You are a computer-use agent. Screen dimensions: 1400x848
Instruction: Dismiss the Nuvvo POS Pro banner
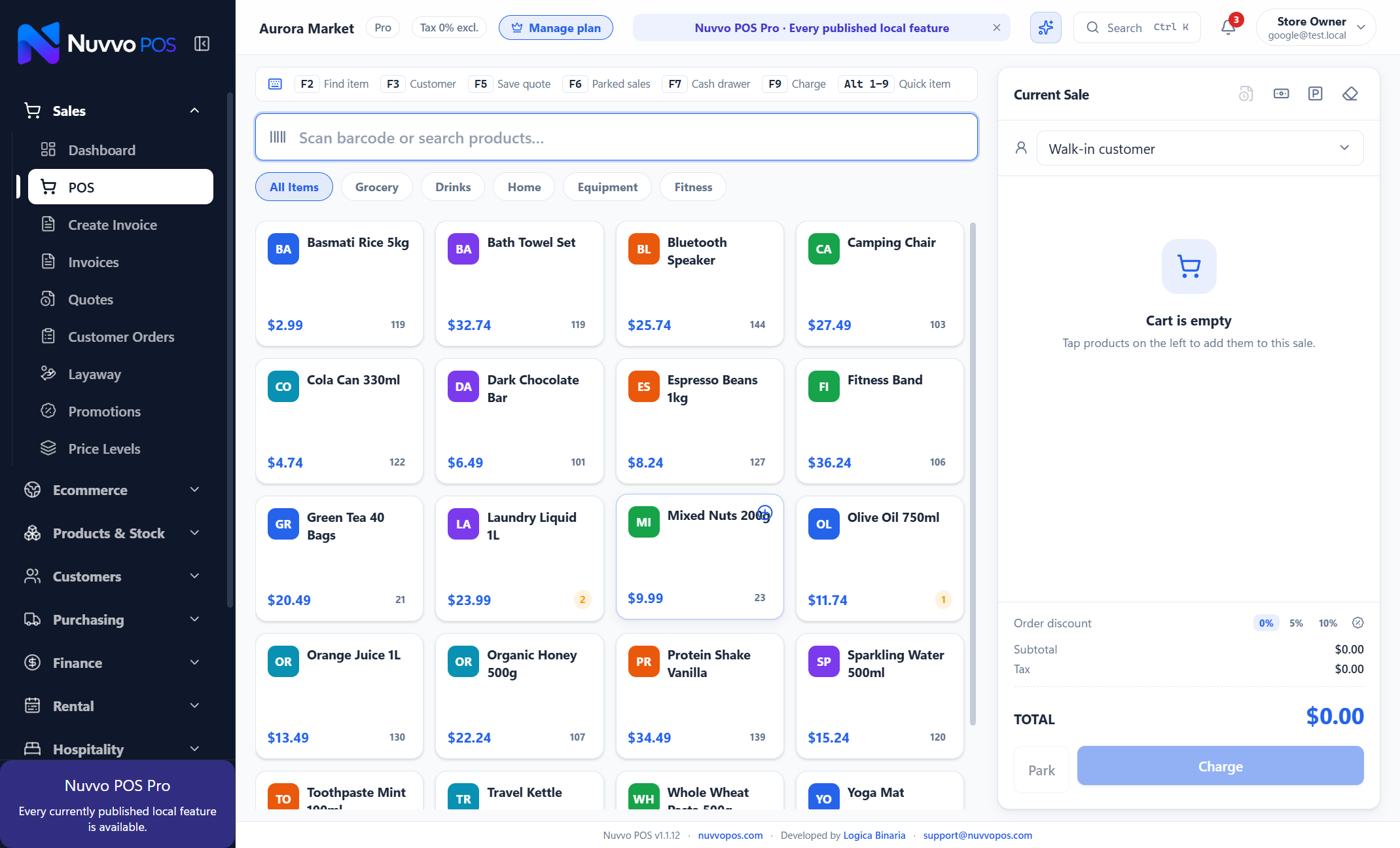[996, 28]
